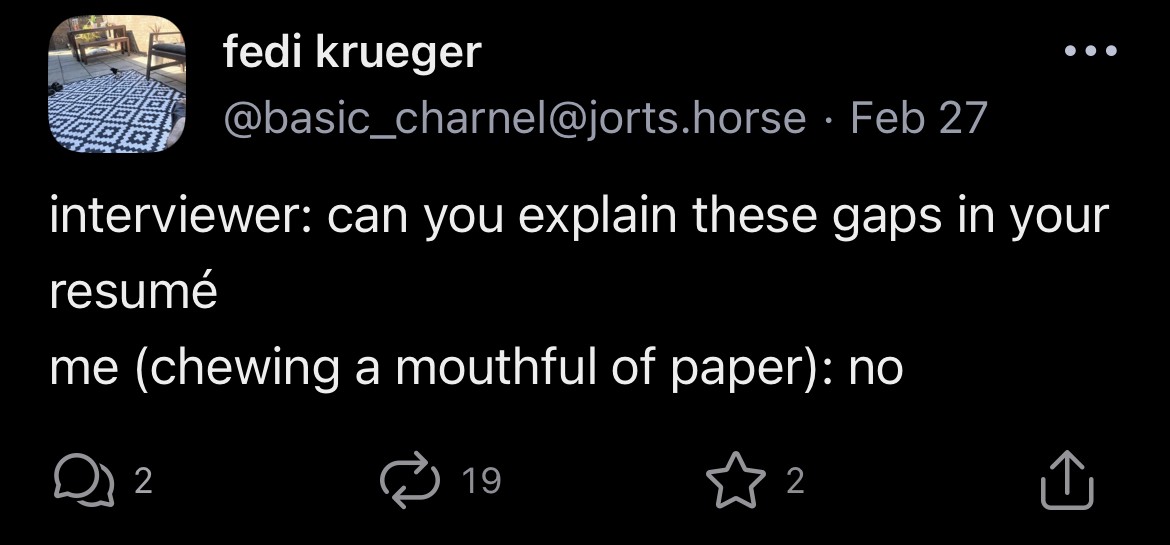Tap the reply count of 2
Screen dimensions: 1170x545
coord(143,482)
